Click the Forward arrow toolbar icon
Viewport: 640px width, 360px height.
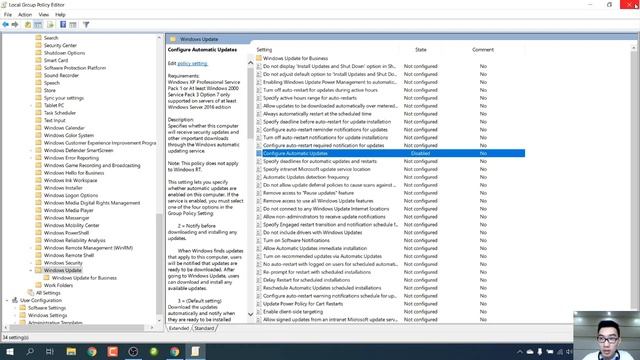click(15, 24)
